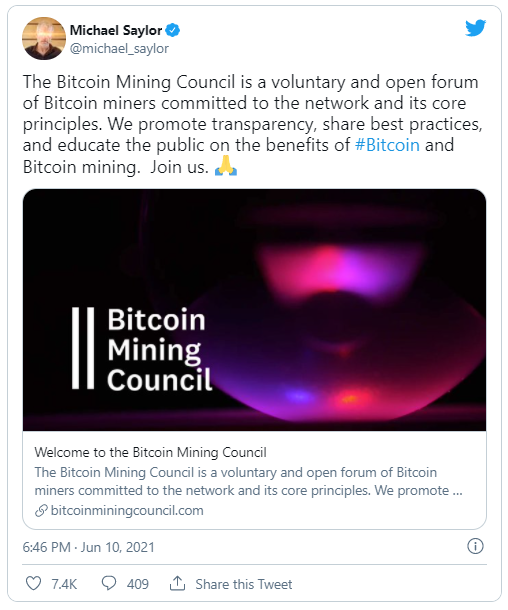Visit the bitcoinminingcouncil.com link
Image resolution: width=508 pixels, height=610 pixels.
(127, 510)
